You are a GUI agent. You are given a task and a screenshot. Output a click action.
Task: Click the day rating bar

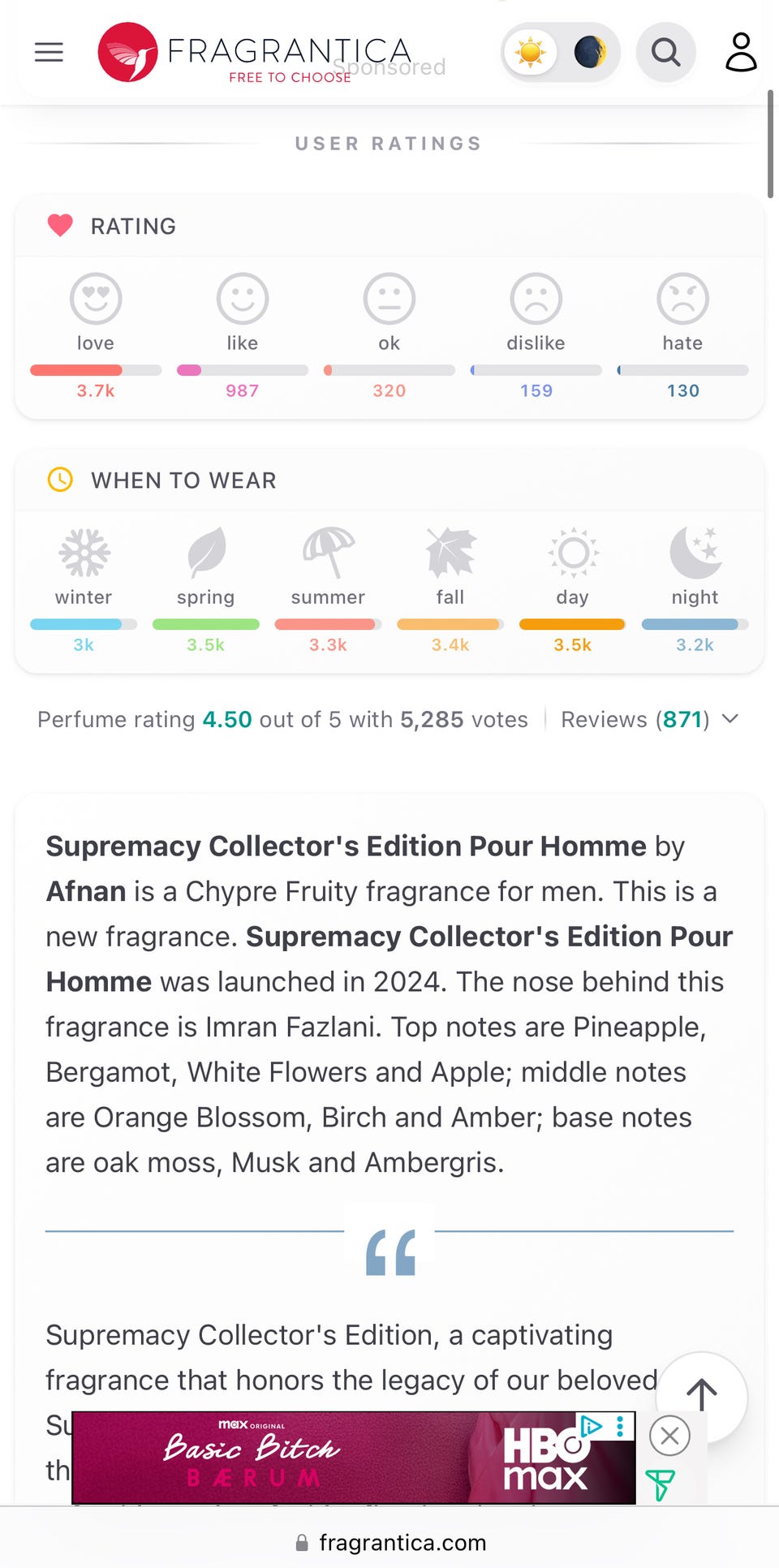[572, 624]
